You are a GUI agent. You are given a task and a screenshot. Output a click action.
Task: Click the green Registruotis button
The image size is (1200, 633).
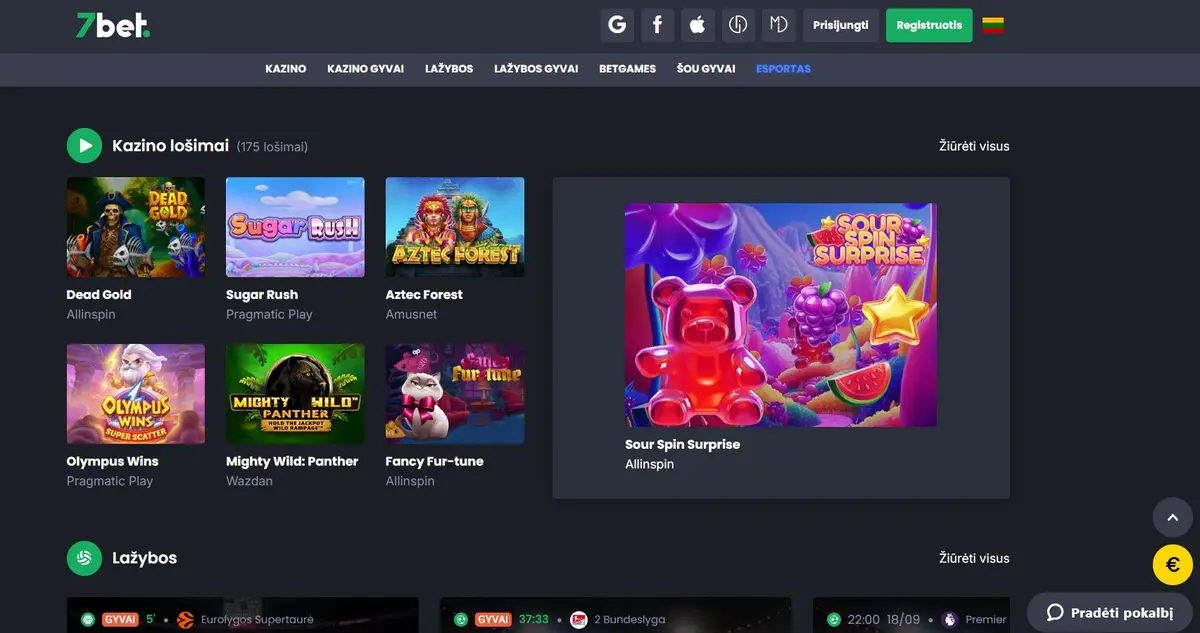coord(929,25)
